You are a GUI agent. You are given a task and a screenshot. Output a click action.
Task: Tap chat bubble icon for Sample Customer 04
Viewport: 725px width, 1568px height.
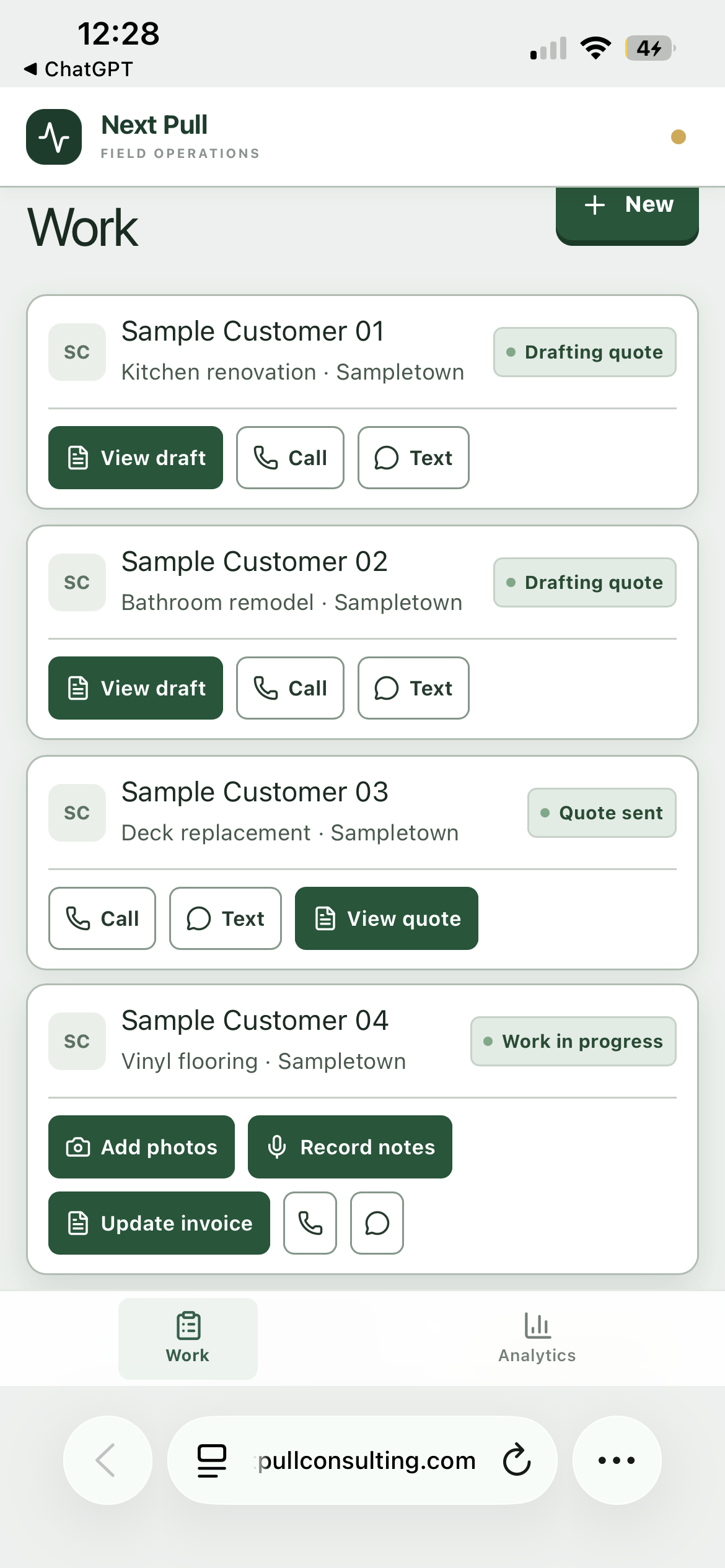[x=377, y=1223]
